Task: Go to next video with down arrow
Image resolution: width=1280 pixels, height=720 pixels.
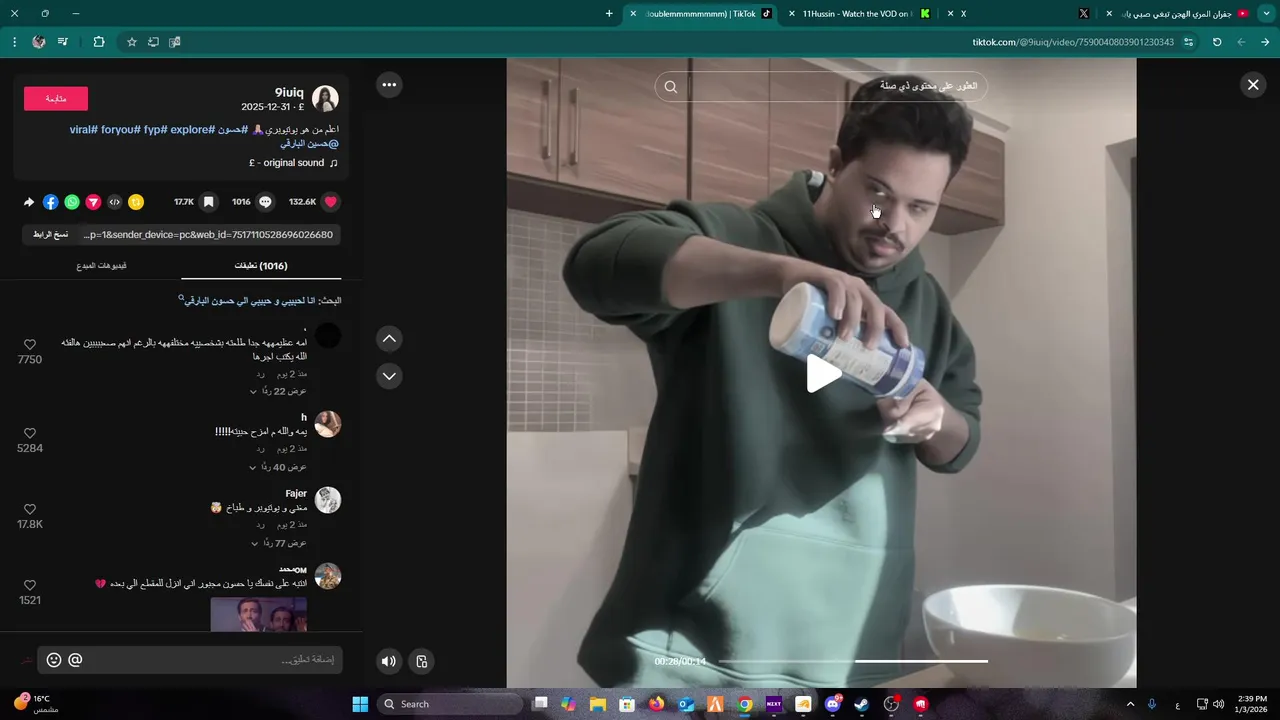Action: pyautogui.click(x=389, y=376)
